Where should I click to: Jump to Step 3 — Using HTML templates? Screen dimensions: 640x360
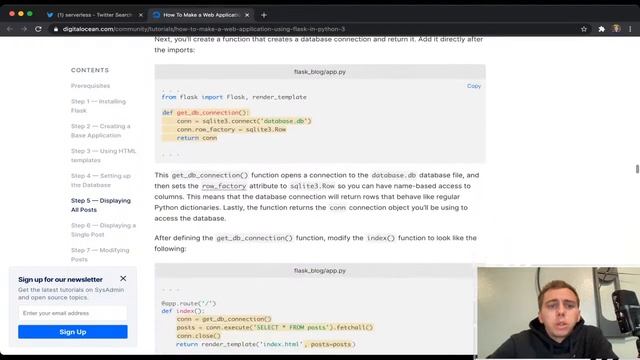click(103, 156)
